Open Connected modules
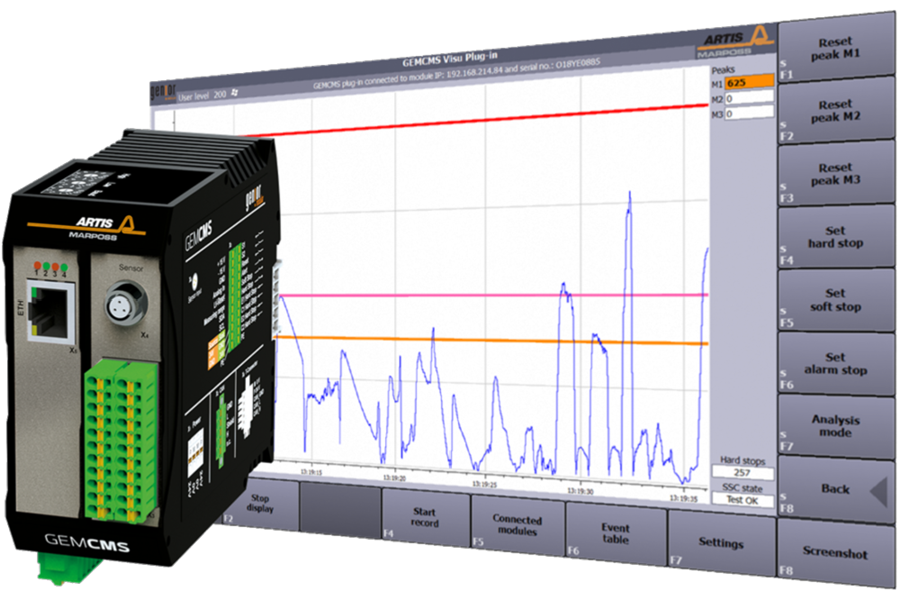Image resolution: width=900 pixels, height=601 pixels. coord(517,525)
